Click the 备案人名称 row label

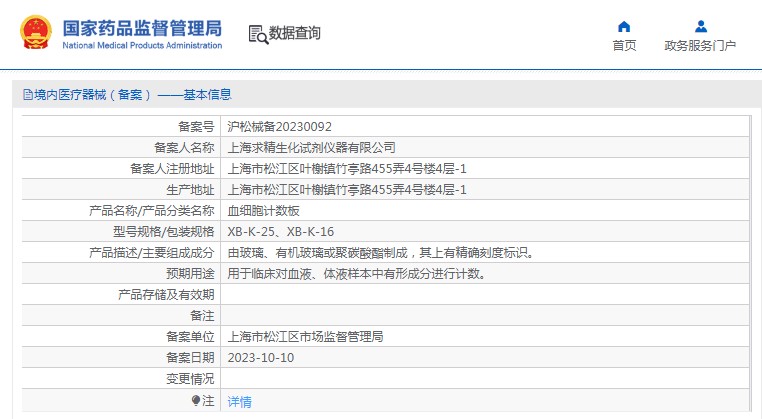(x=184, y=148)
